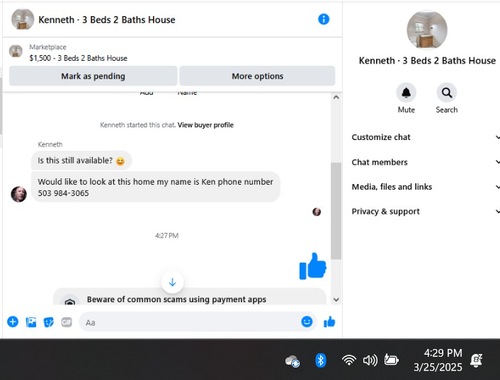This screenshot has width=500, height=380.
Task: Expand Media, files and links section
Action: coord(426,187)
